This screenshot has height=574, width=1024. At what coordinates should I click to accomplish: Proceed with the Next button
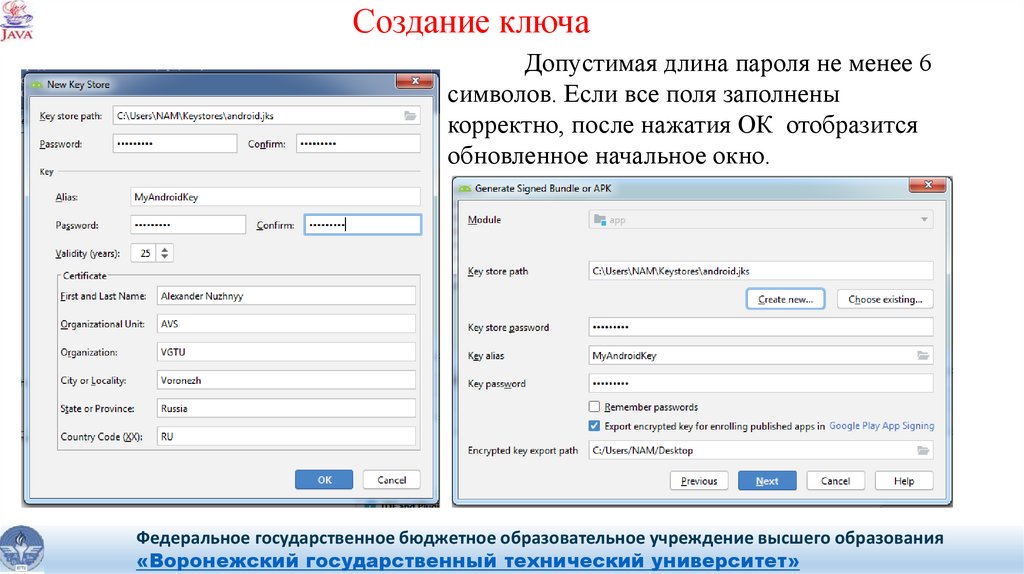tap(767, 481)
